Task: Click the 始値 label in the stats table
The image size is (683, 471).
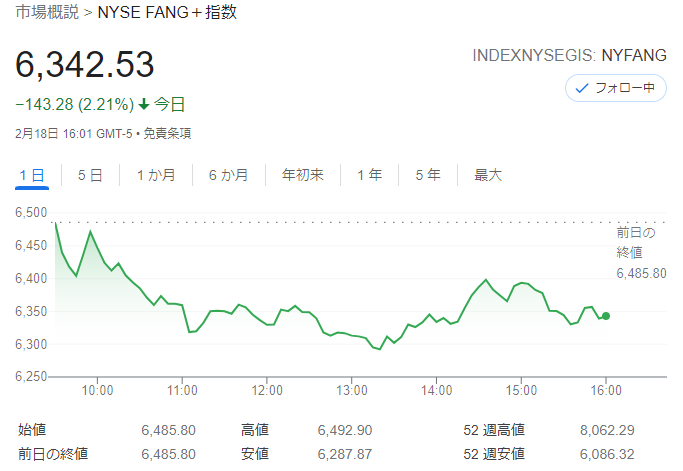Action: pos(32,430)
